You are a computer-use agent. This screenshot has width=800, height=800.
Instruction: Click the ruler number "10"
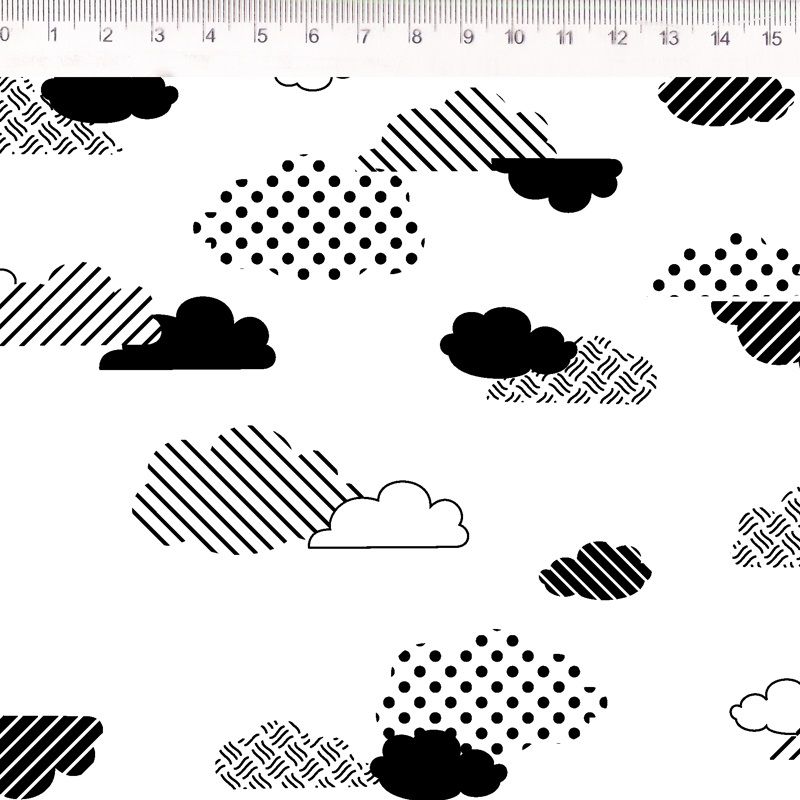pos(515,37)
